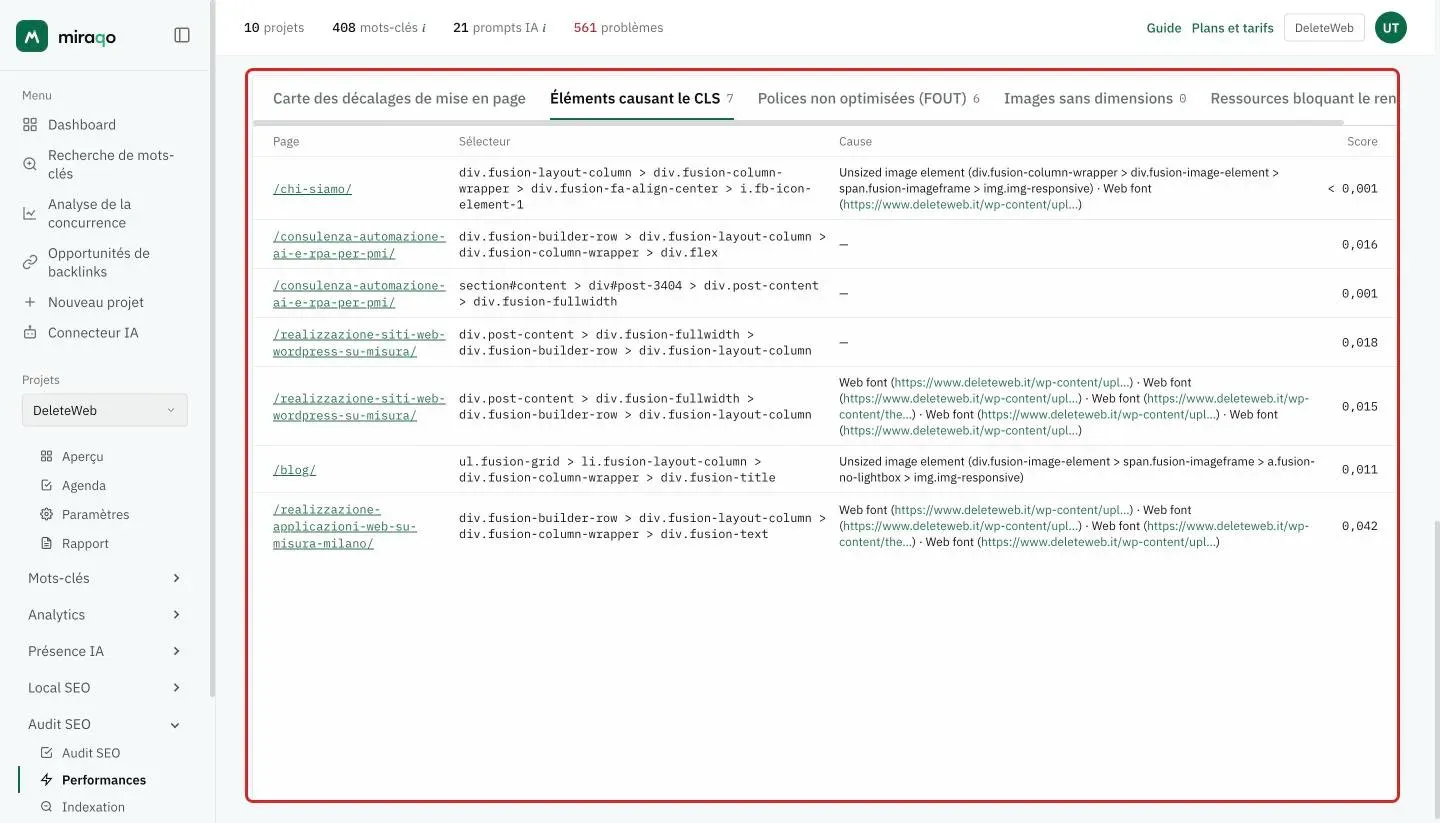The image size is (1440, 823).
Task: Open Dashboard from its grid icon
Action: tap(30, 125)
